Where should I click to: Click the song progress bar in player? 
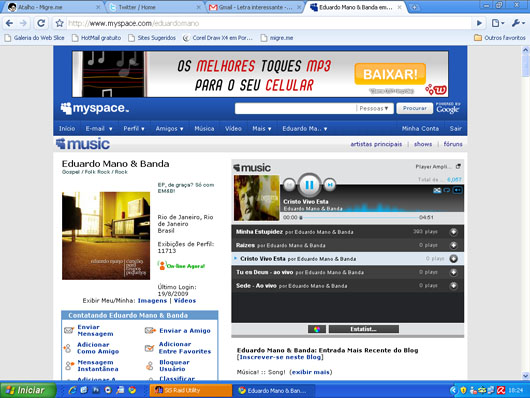359,217
